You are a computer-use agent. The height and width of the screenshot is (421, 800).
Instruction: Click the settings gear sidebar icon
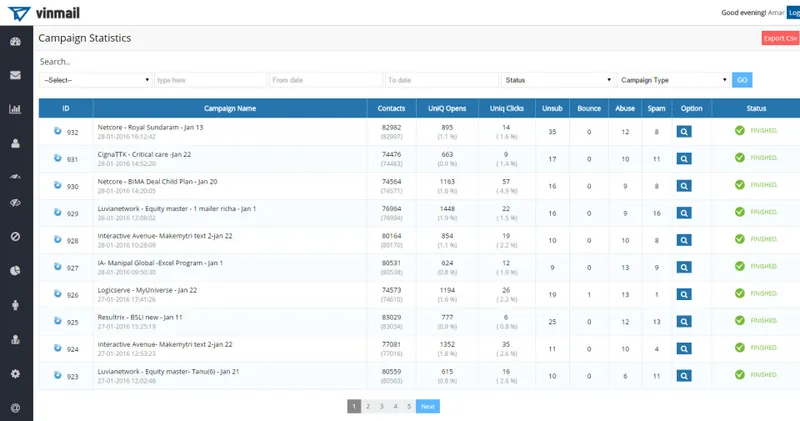(x=15, y=374)
